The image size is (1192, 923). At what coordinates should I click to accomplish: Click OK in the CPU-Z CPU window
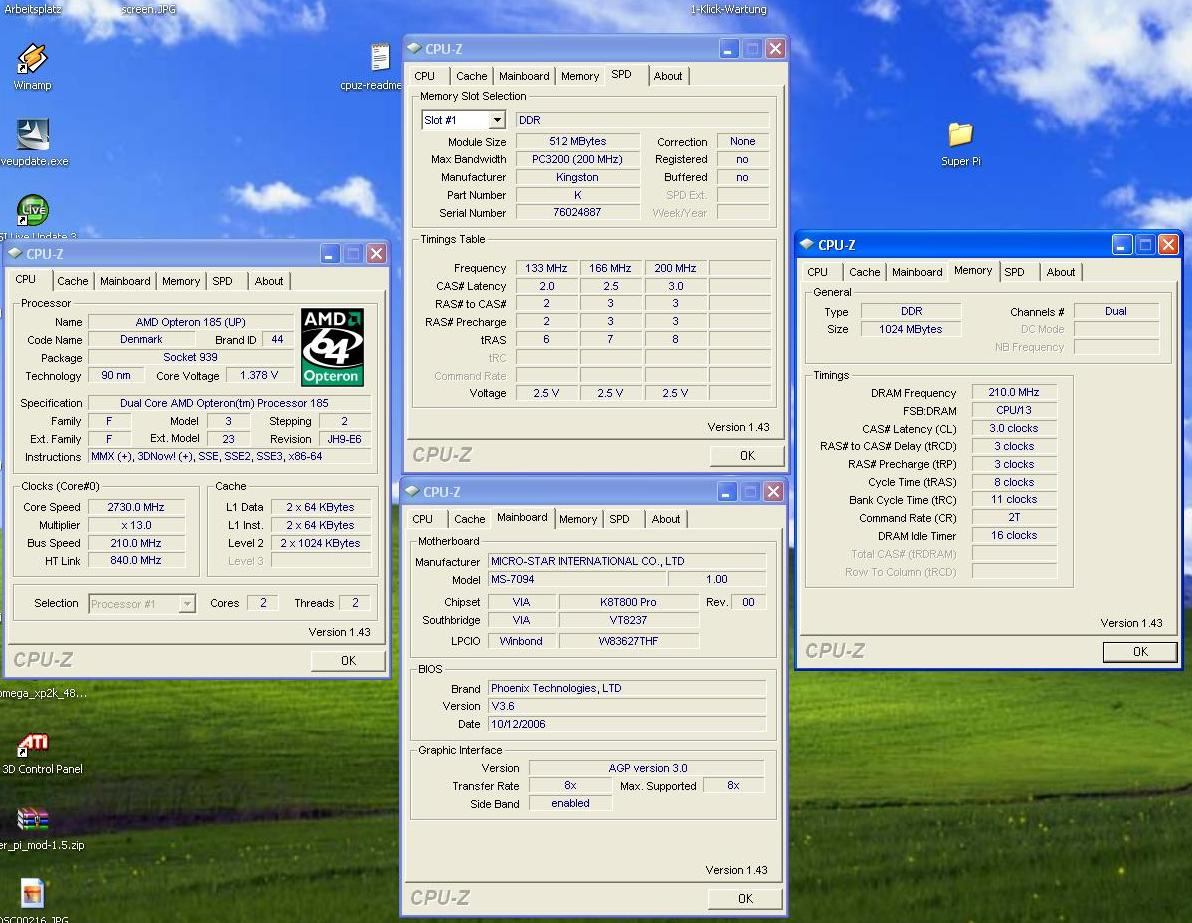tap(348, 661)
